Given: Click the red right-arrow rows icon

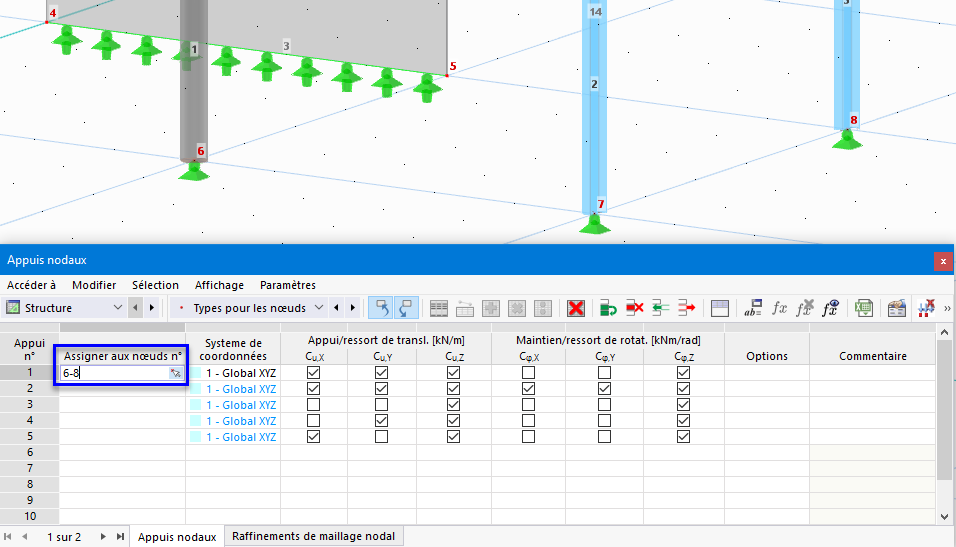Looking at the screenshot, I should tap(687, 308).
